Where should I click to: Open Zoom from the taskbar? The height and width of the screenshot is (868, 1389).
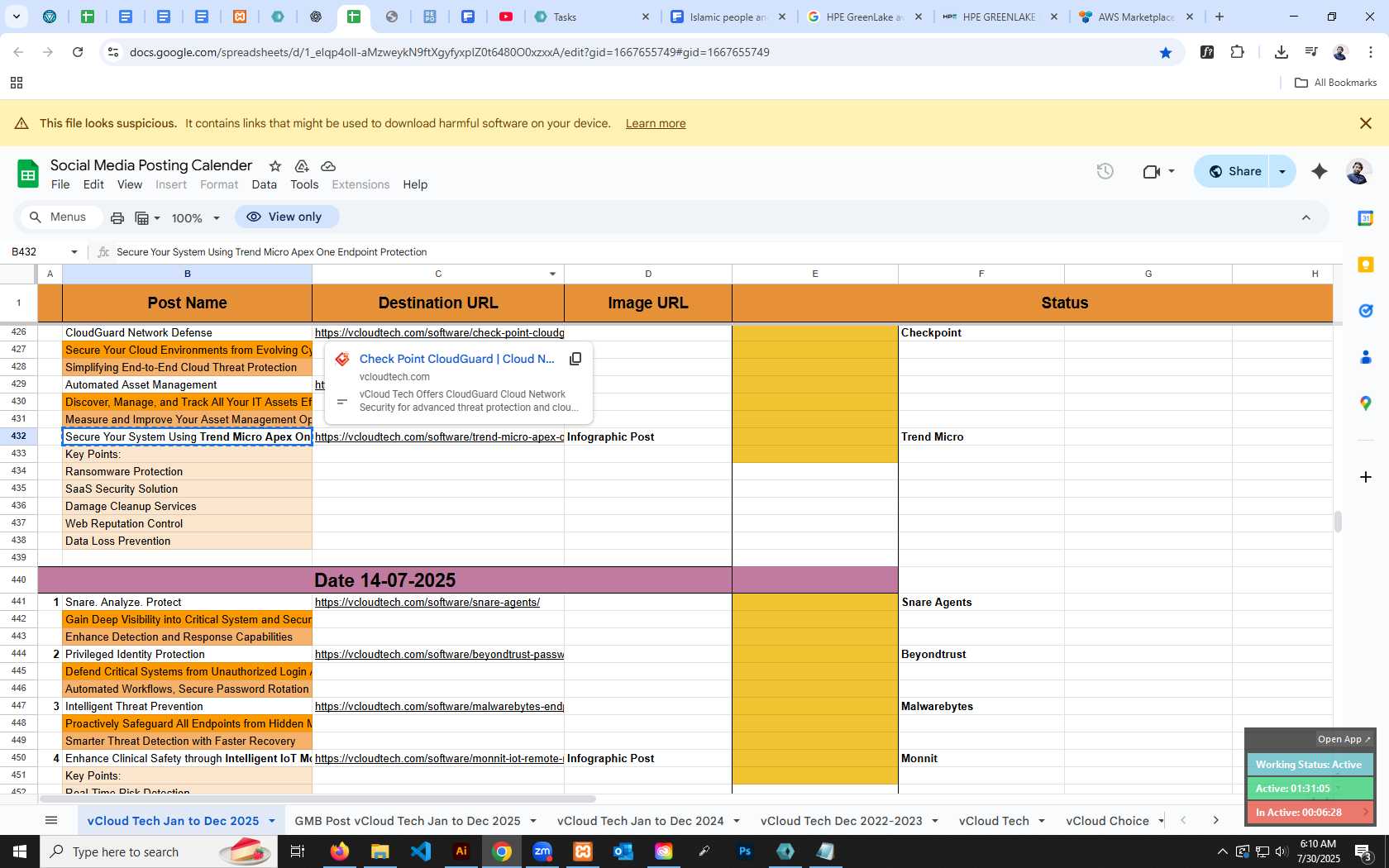pyautogui.click(x=542, y=851)
